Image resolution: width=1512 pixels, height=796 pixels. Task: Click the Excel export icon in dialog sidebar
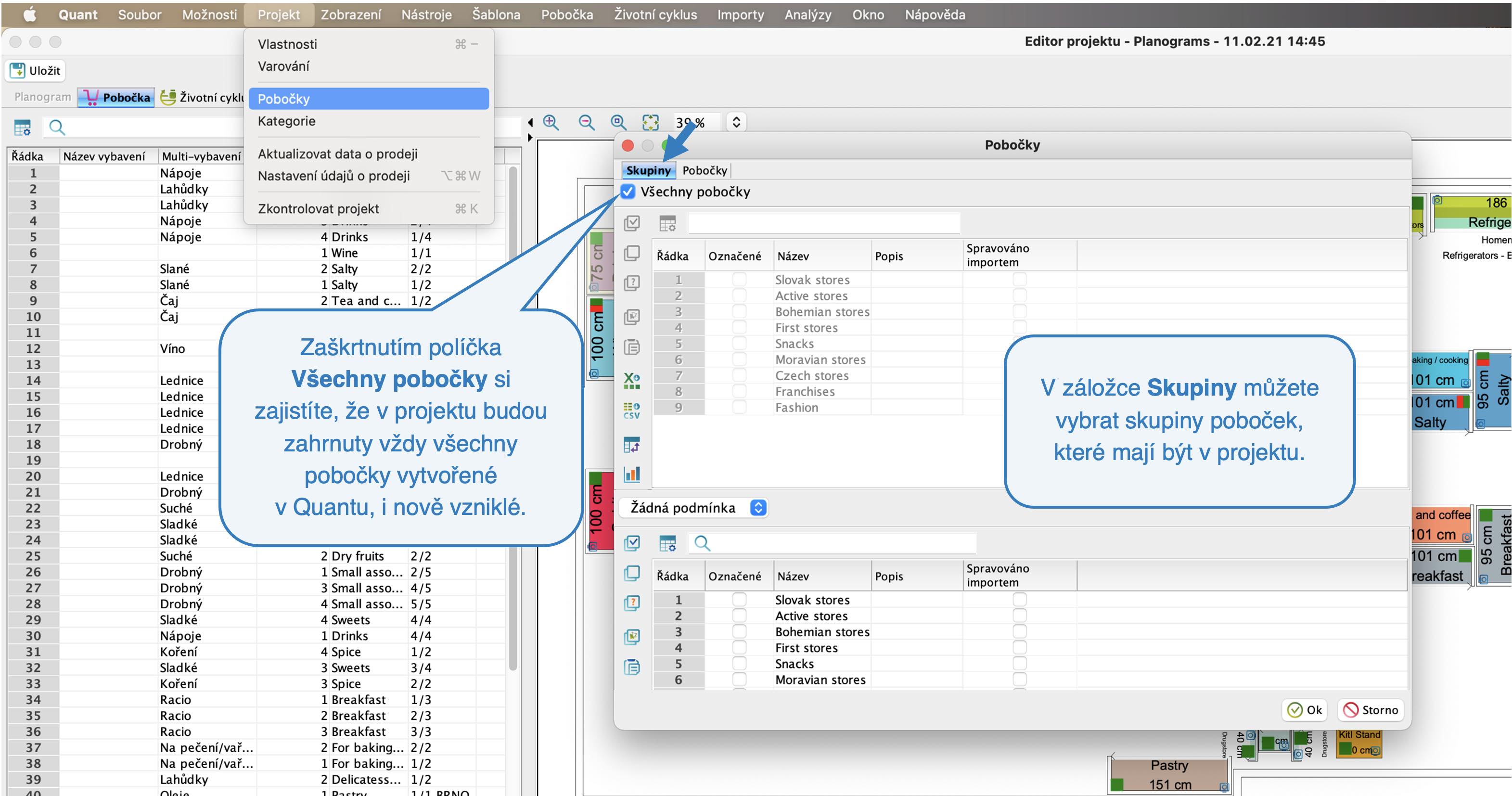tap(631, 380)
